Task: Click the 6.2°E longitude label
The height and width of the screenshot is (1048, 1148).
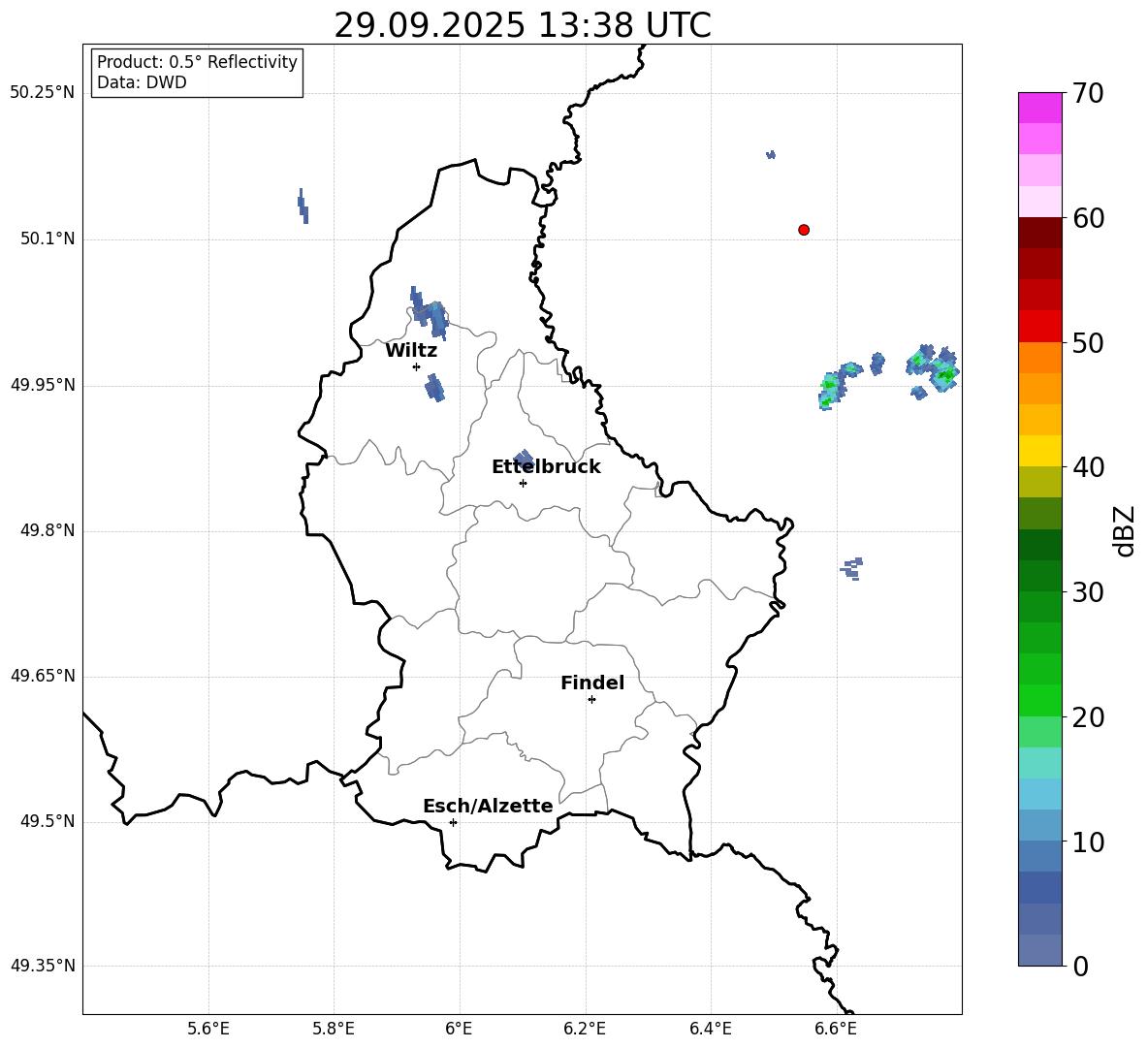Action: click(585, 1029)
